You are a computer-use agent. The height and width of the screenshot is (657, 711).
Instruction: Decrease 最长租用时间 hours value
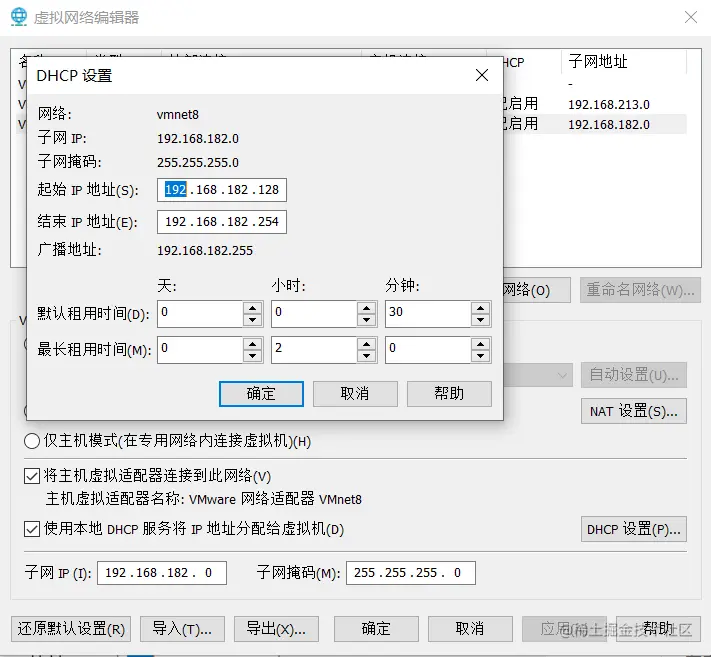(x=366, y=356)
